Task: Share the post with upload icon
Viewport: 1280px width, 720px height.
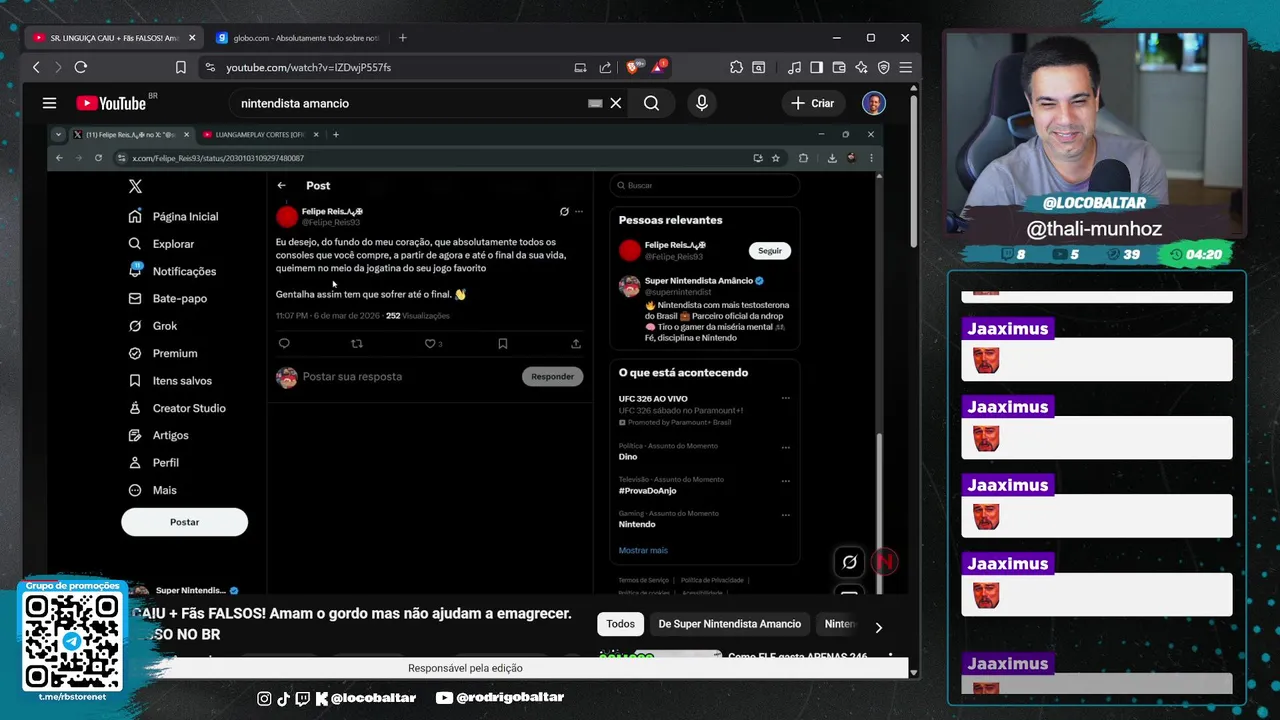Action: (576, 343)
